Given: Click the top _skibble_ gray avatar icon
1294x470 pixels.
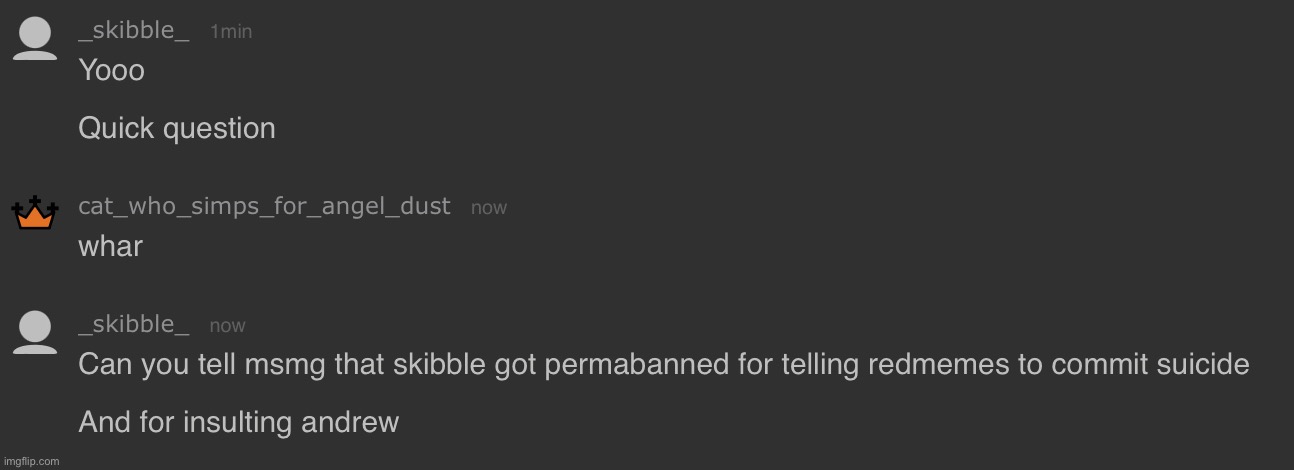Looking at the screenshot, I should click(35, 40).
